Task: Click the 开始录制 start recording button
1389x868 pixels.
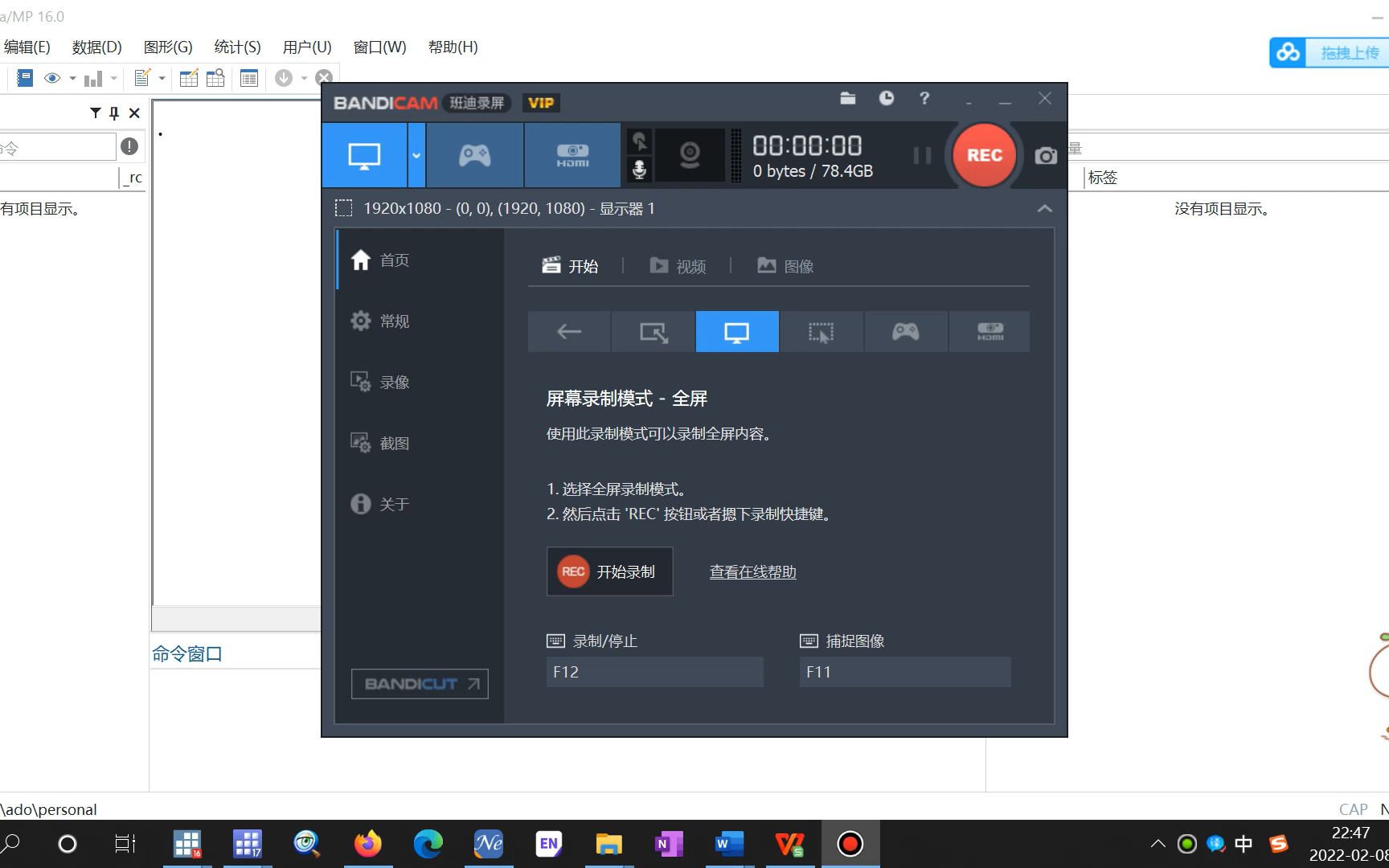Action: 609,571
